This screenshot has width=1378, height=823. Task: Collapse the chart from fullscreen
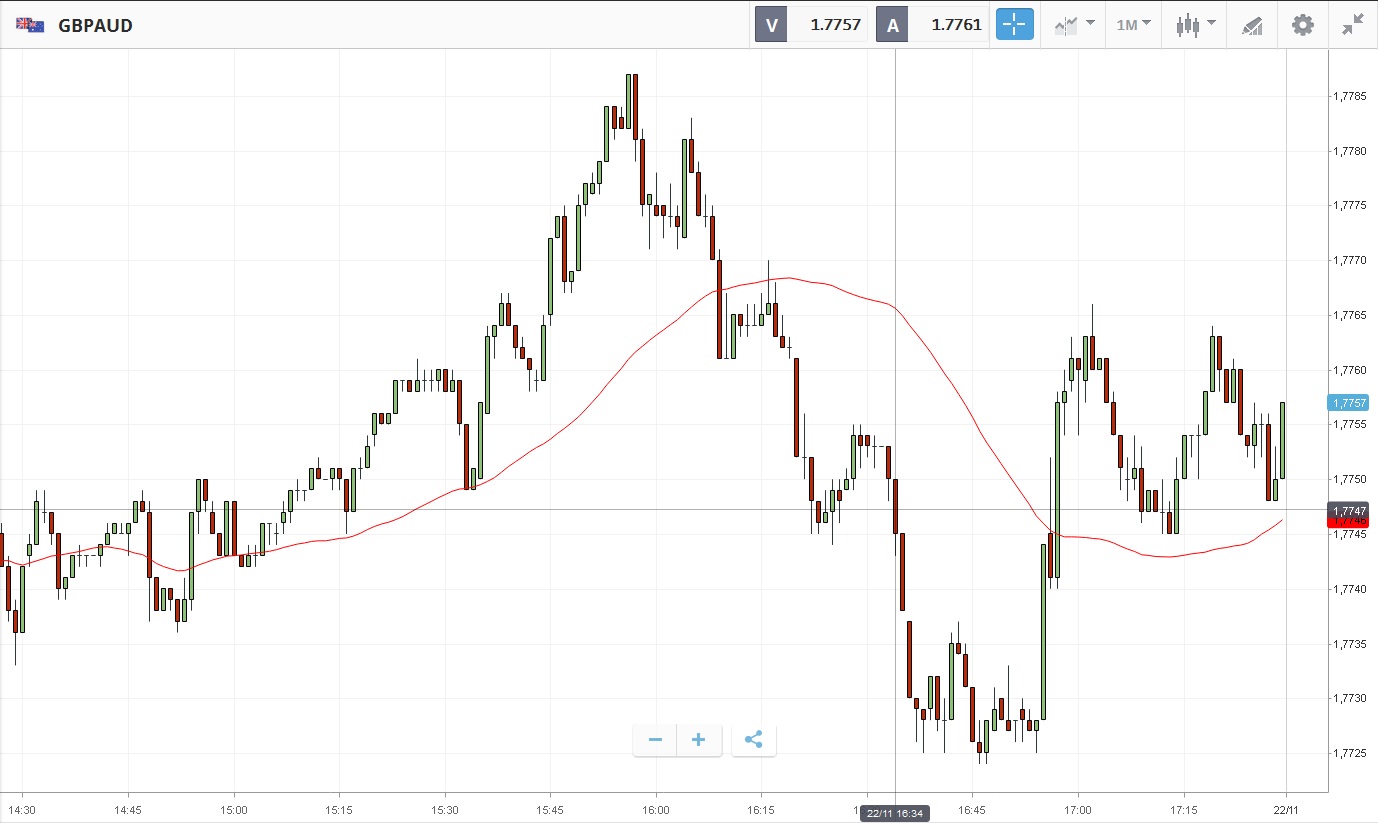coord(1353,25)
